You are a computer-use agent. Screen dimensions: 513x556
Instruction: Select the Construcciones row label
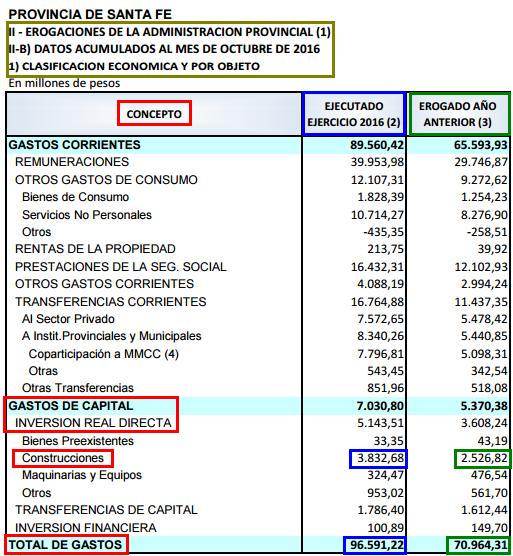point(63,458)
